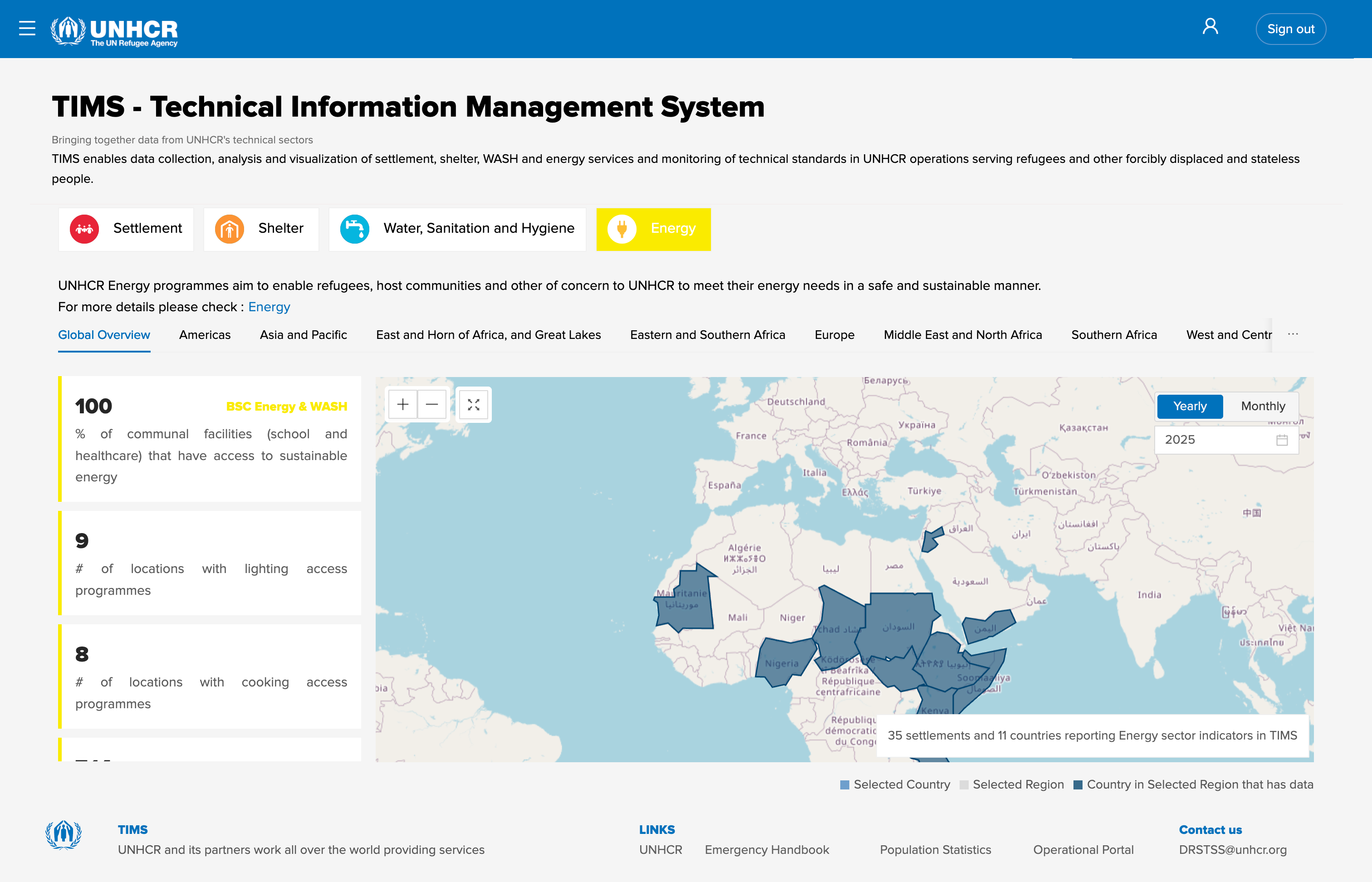Toggle fullscreen map view

[474, 405]
